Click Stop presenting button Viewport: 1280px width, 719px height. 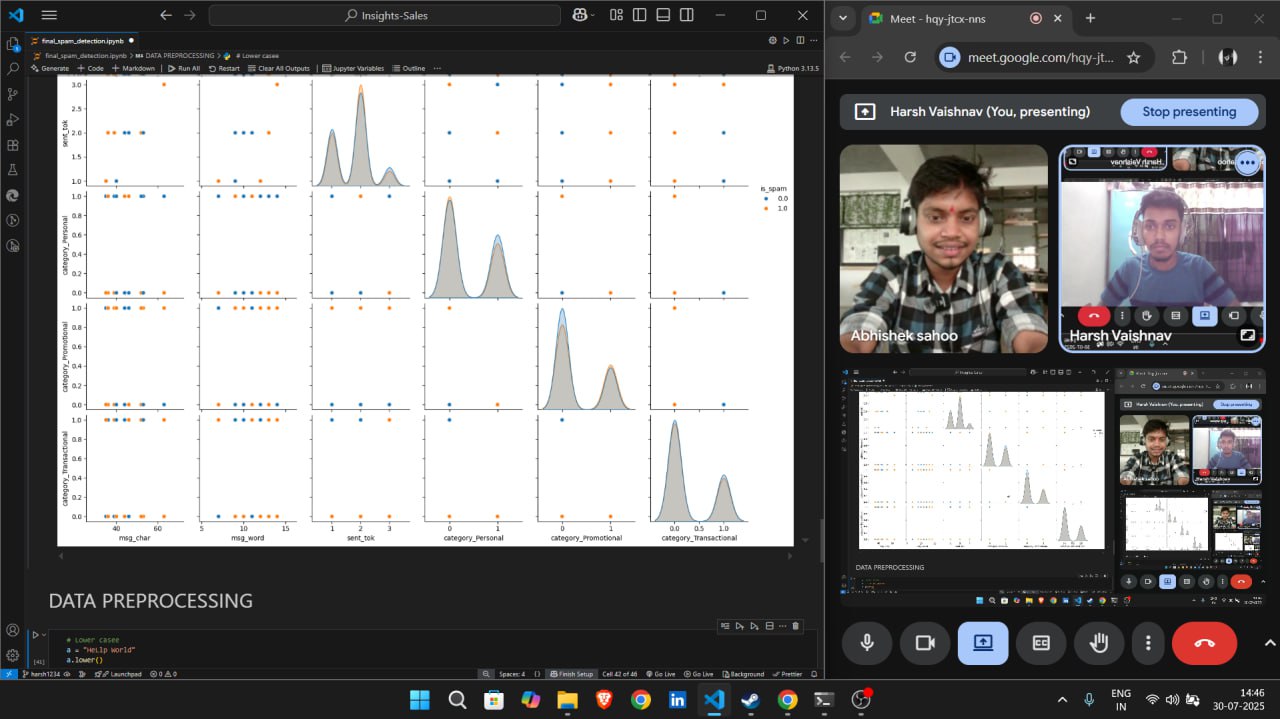pyautogui.click(x=1188, y=112)
